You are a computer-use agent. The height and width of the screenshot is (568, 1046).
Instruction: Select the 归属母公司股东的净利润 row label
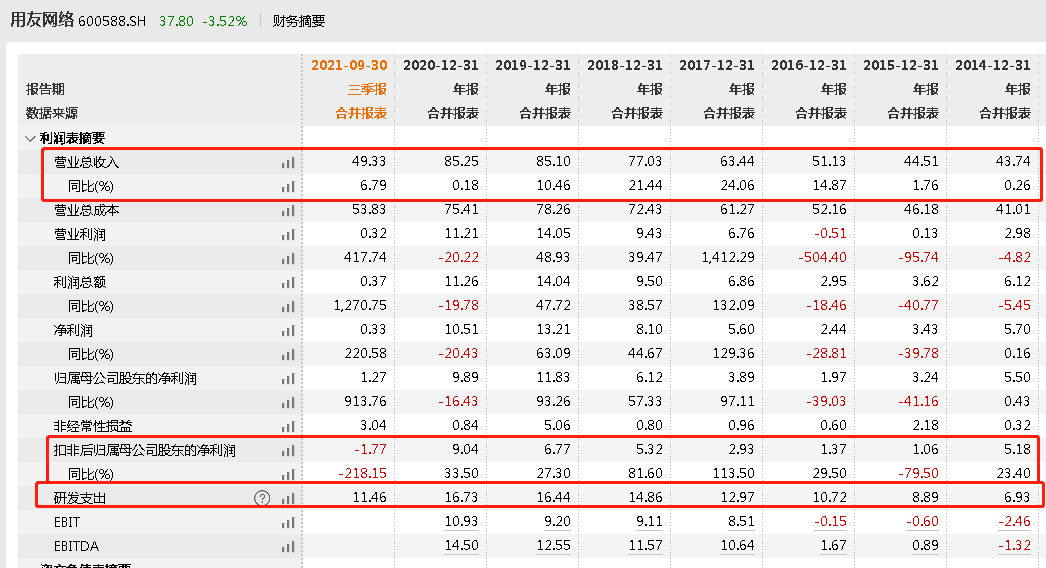125,378
